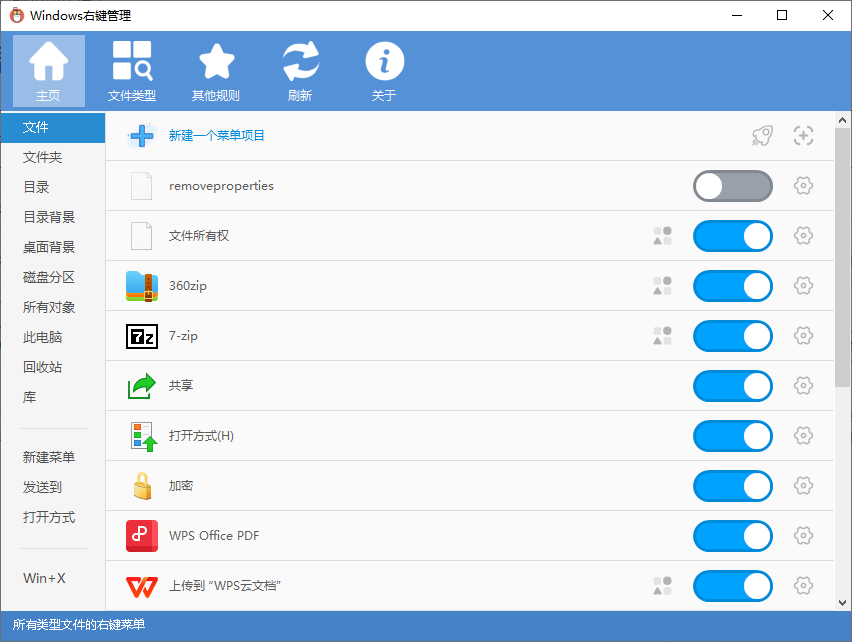Screen dimensions: 852x642
Task: Click the 打开方式(H) list icon
Action: [x=144, y=437]
